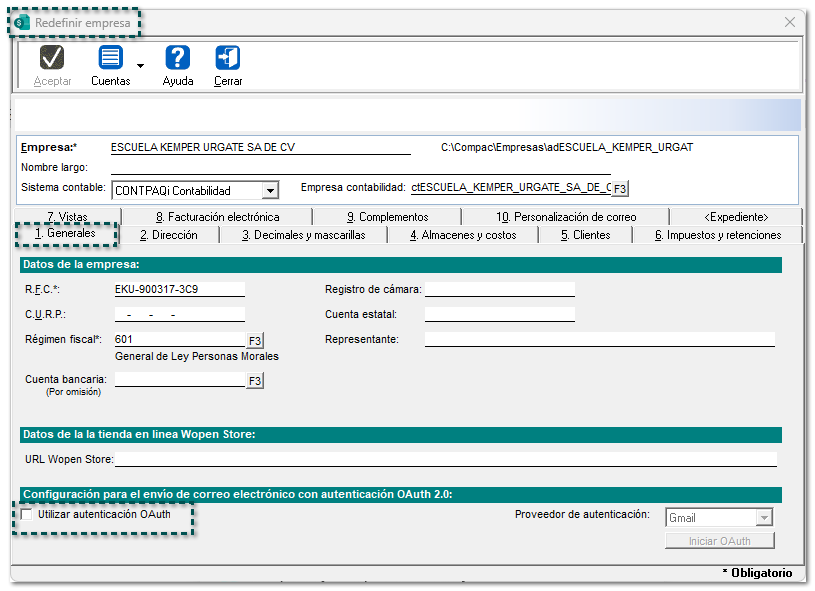Open the Cuentas toolbar icon

click(110, 59)
